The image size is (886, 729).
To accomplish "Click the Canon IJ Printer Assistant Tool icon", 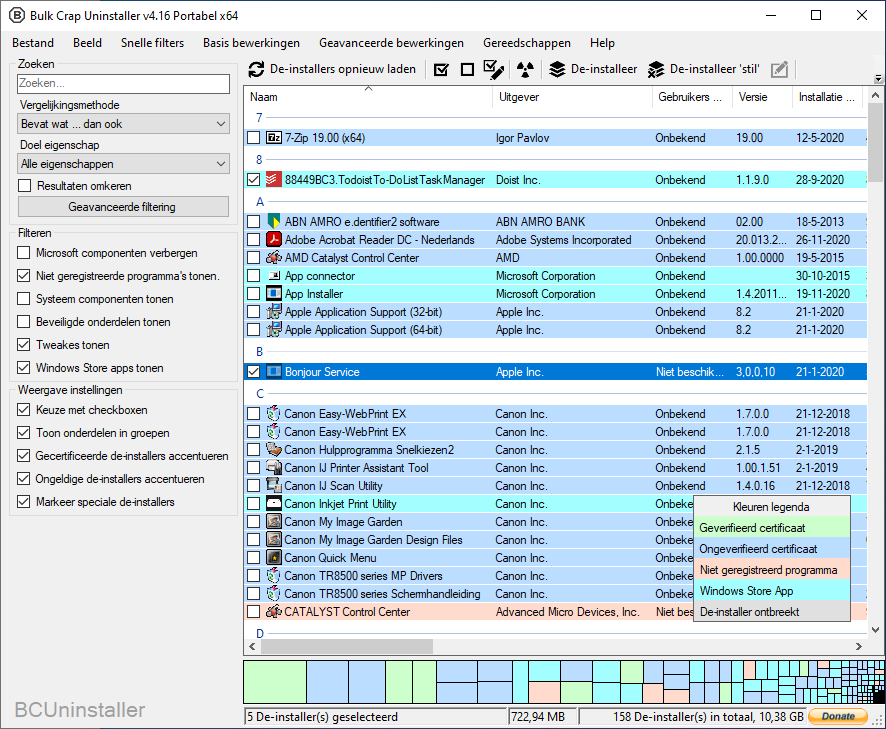I will 273,468.
